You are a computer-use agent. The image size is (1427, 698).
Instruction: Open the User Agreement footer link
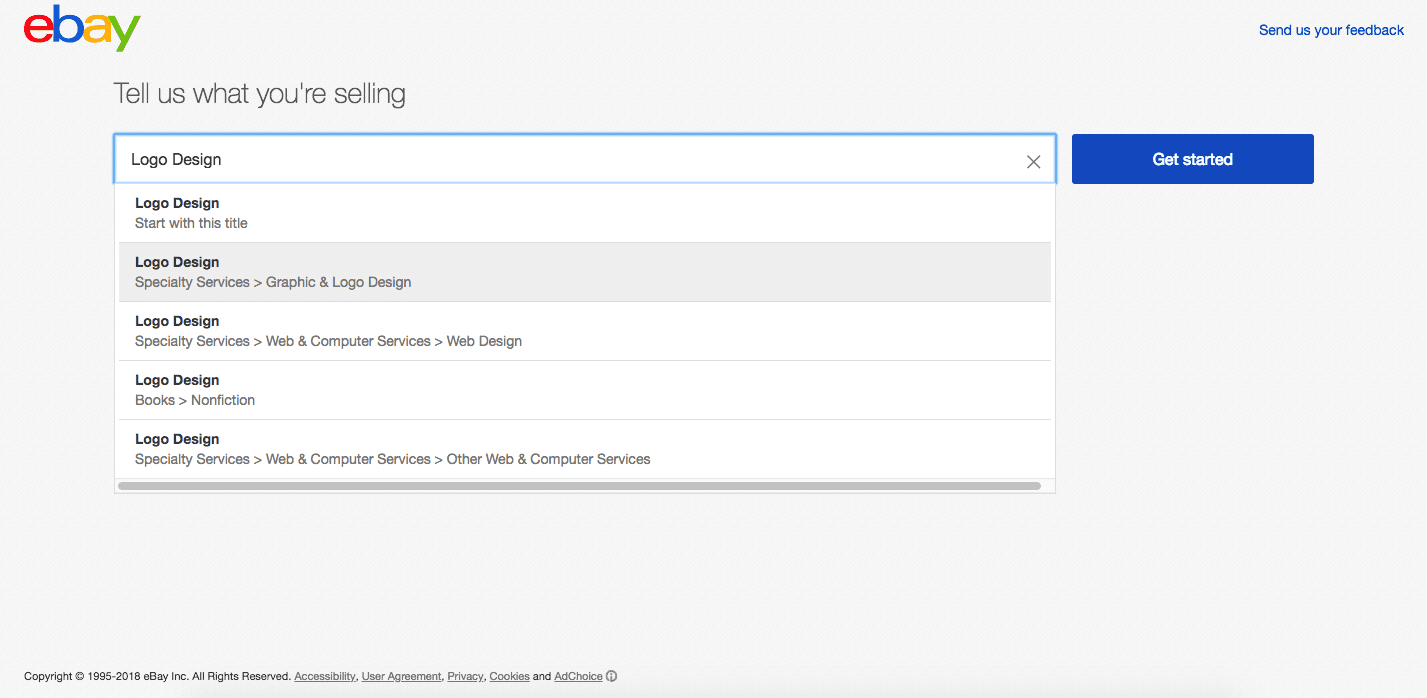(401, 677)
